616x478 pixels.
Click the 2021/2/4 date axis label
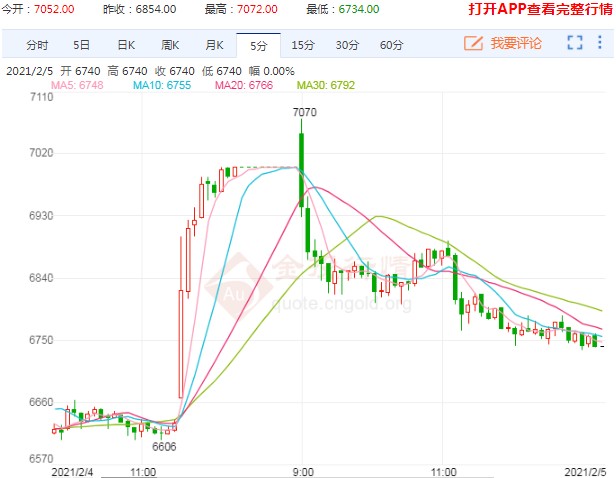[72, 472]
